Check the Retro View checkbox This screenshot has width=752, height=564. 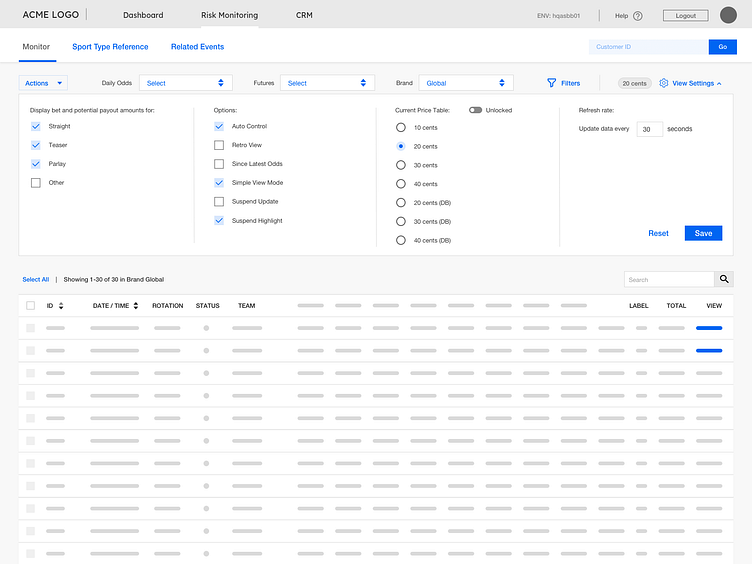[x=219, y=145]
